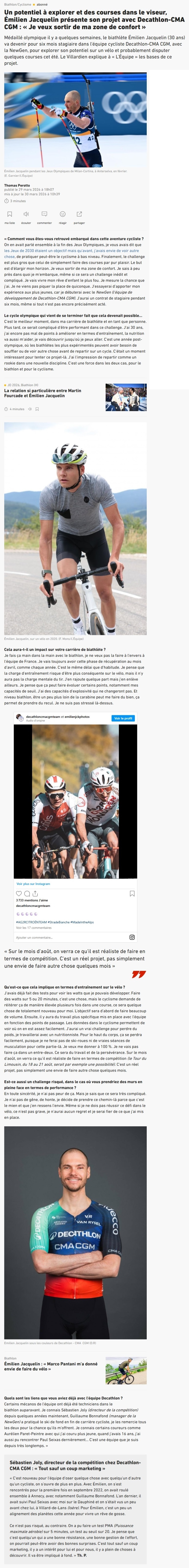Click 'Voir le profil' Instagram button

point(123,718)
